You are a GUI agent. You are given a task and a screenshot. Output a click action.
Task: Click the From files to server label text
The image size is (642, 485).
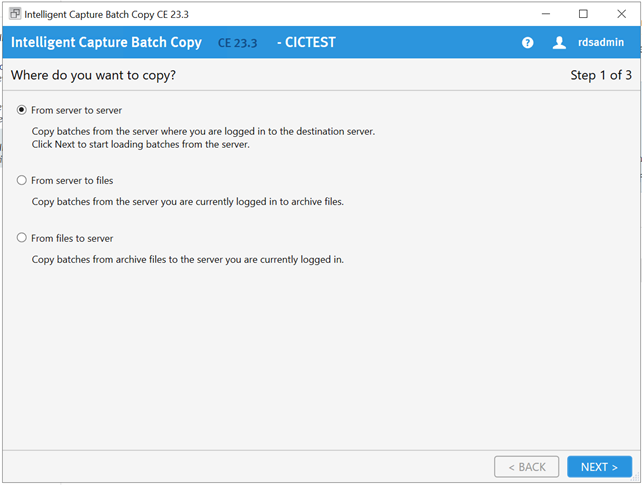click(x=72, y=238)
